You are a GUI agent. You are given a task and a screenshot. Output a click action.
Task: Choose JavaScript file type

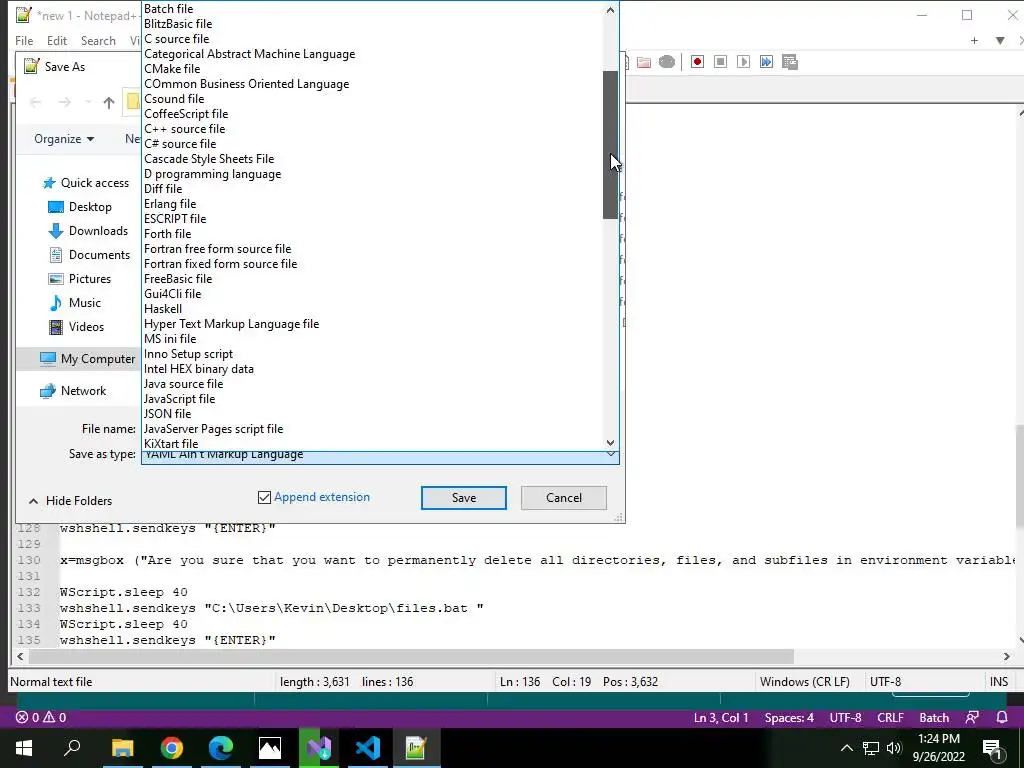tap(180, 398)
